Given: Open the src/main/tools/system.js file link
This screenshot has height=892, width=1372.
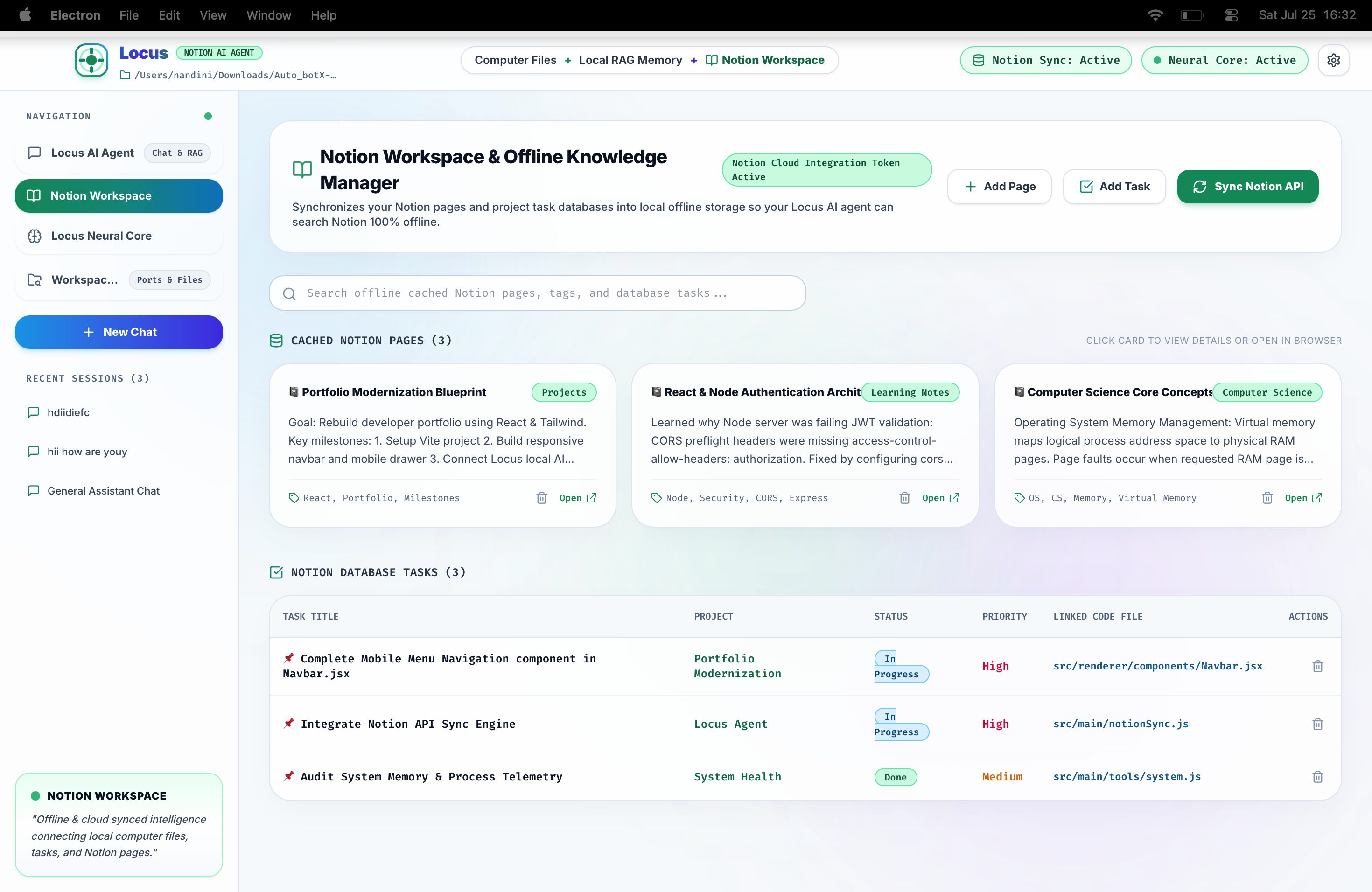Looking at the screenshot, I should tap(1127, 777).
